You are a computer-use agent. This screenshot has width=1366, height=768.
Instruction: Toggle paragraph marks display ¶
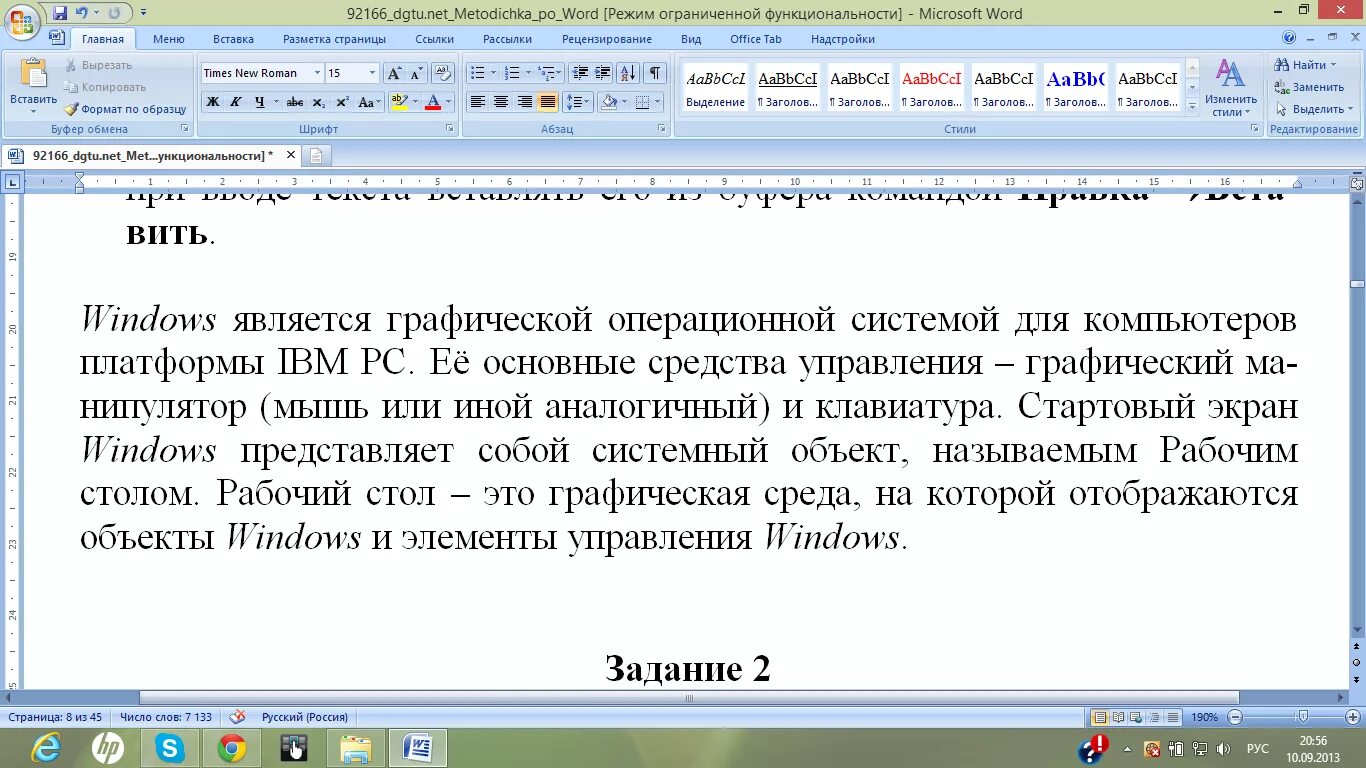(x=655, y=73)
